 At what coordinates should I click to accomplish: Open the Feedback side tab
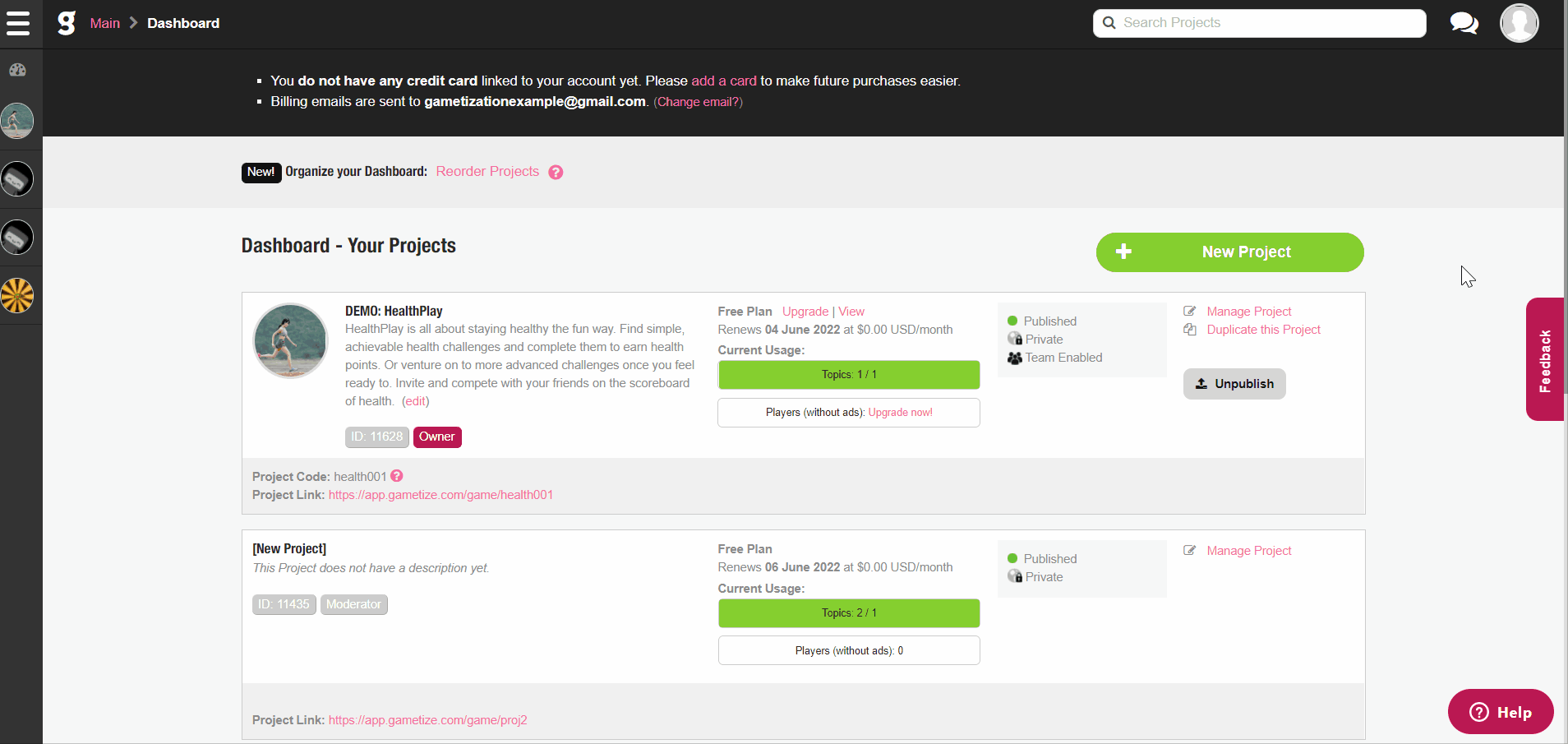tap(1545, 359)
